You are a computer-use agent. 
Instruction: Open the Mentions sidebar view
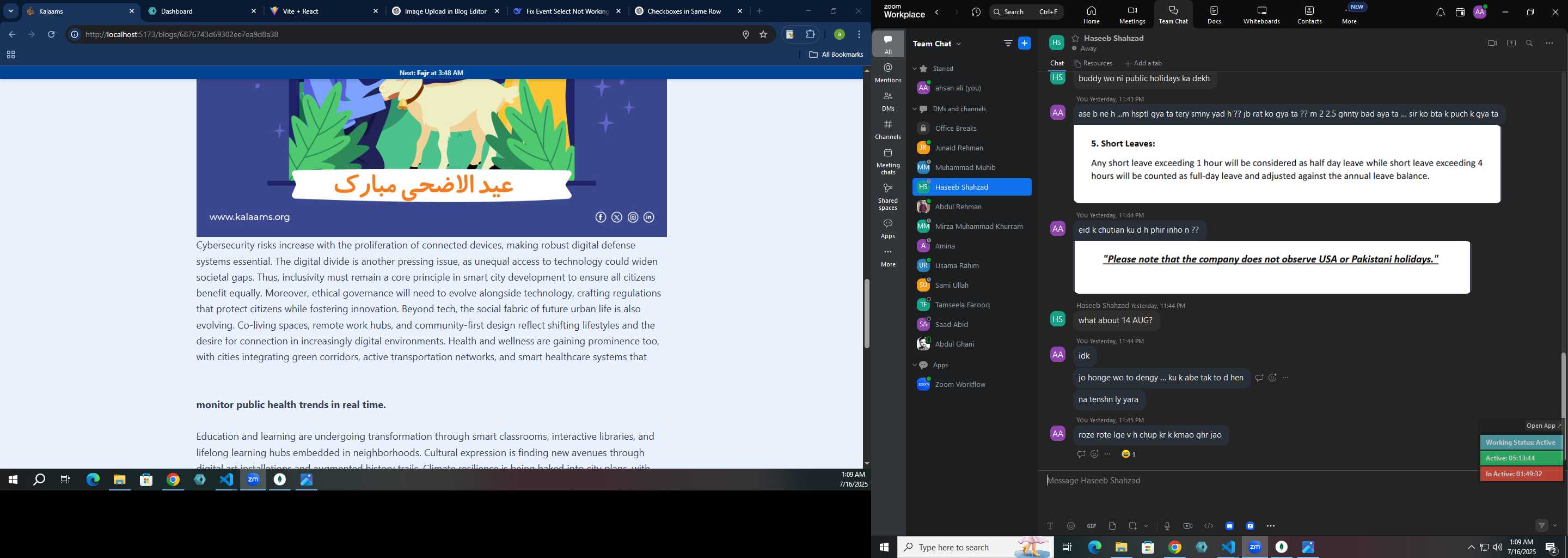[888, 73]
